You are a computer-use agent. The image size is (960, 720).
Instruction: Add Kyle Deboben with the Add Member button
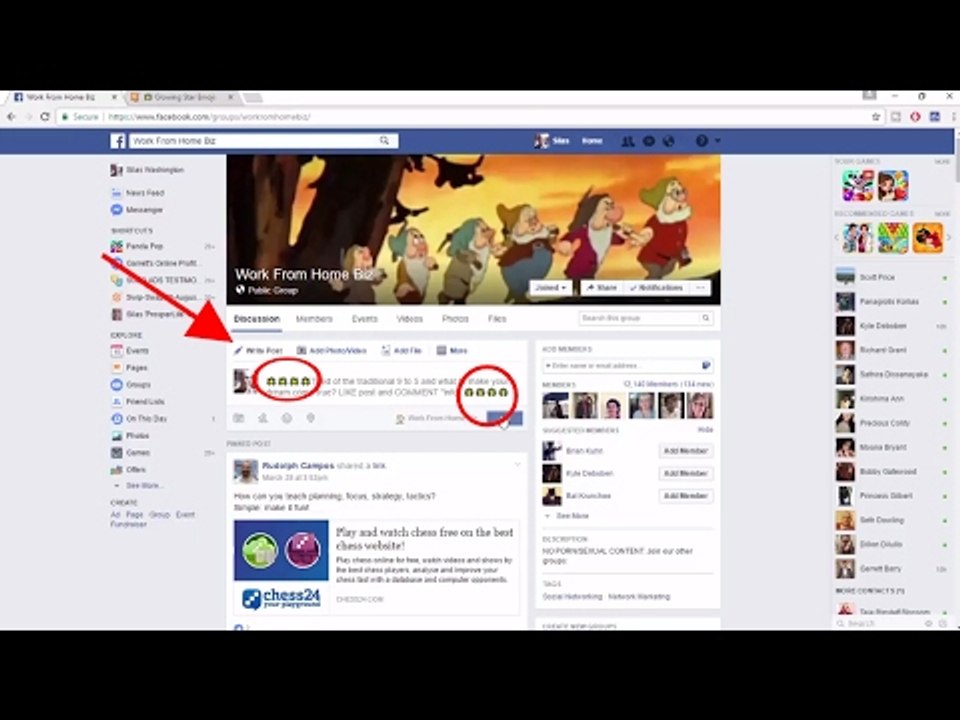click(686, 473)
